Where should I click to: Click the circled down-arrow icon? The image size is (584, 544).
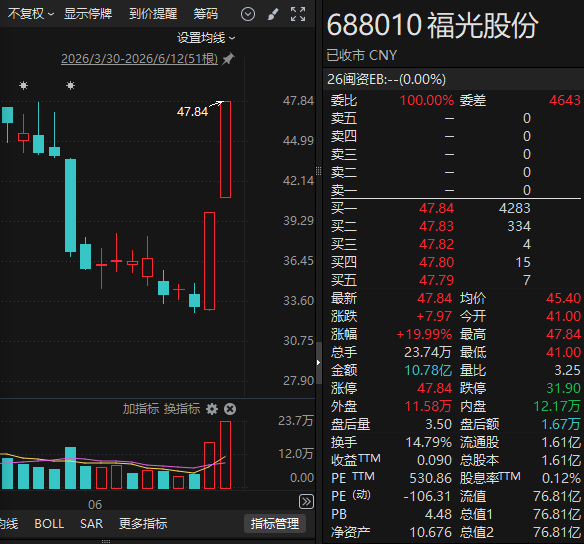[x=248, y=14]
